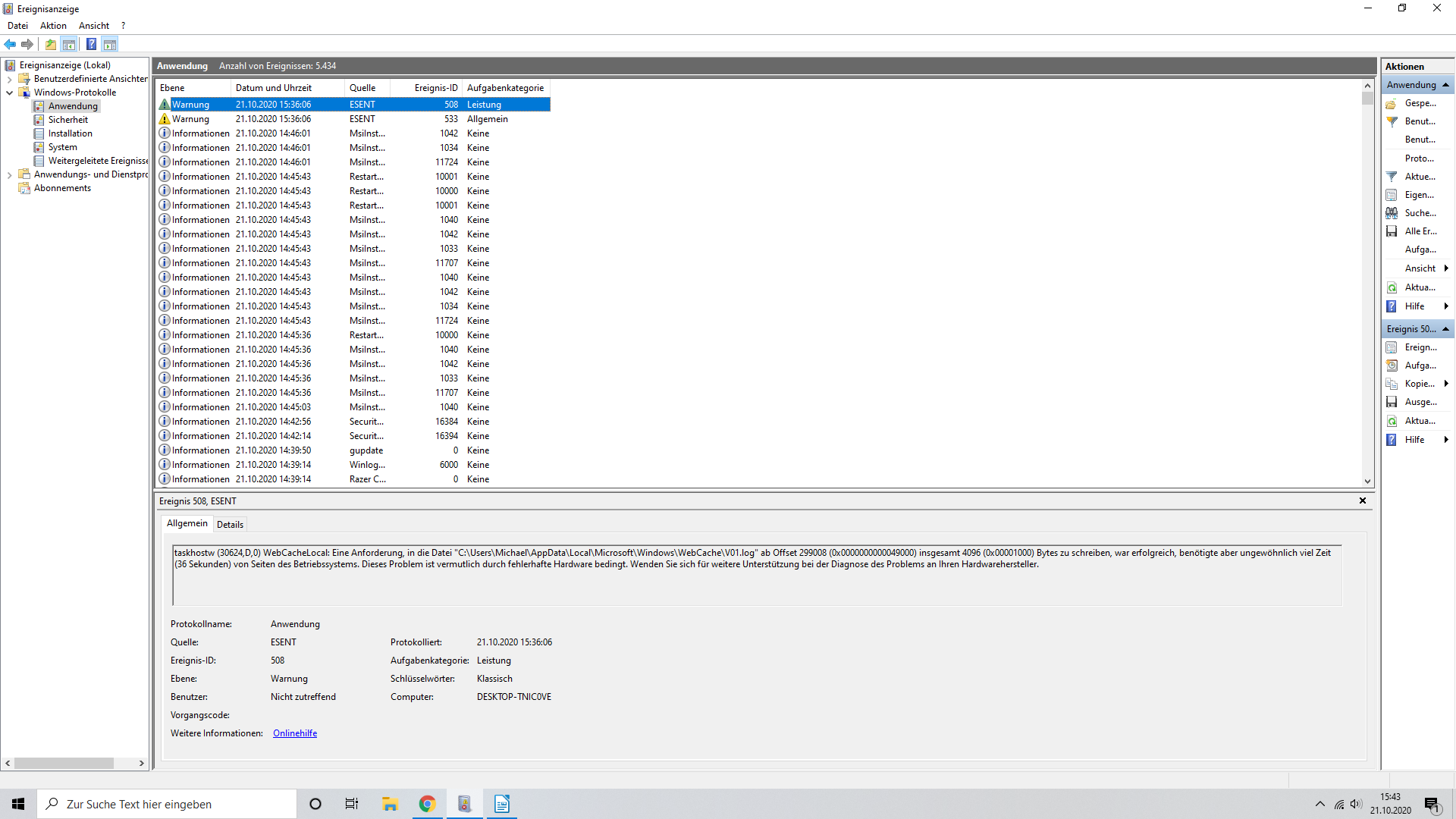Click the Up one level folder icon

click(51, 44)
